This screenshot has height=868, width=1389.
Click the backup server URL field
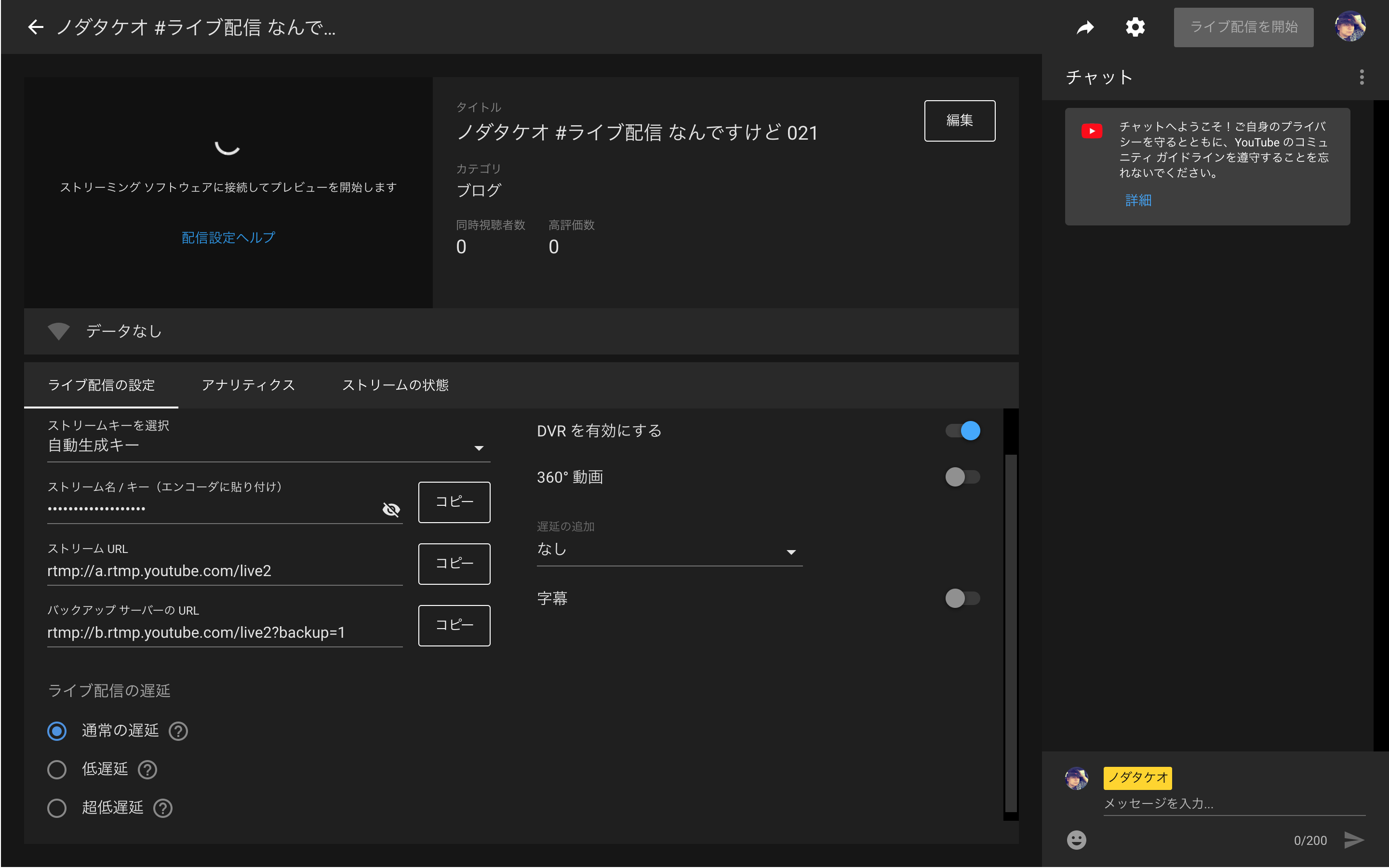point(225,632)
